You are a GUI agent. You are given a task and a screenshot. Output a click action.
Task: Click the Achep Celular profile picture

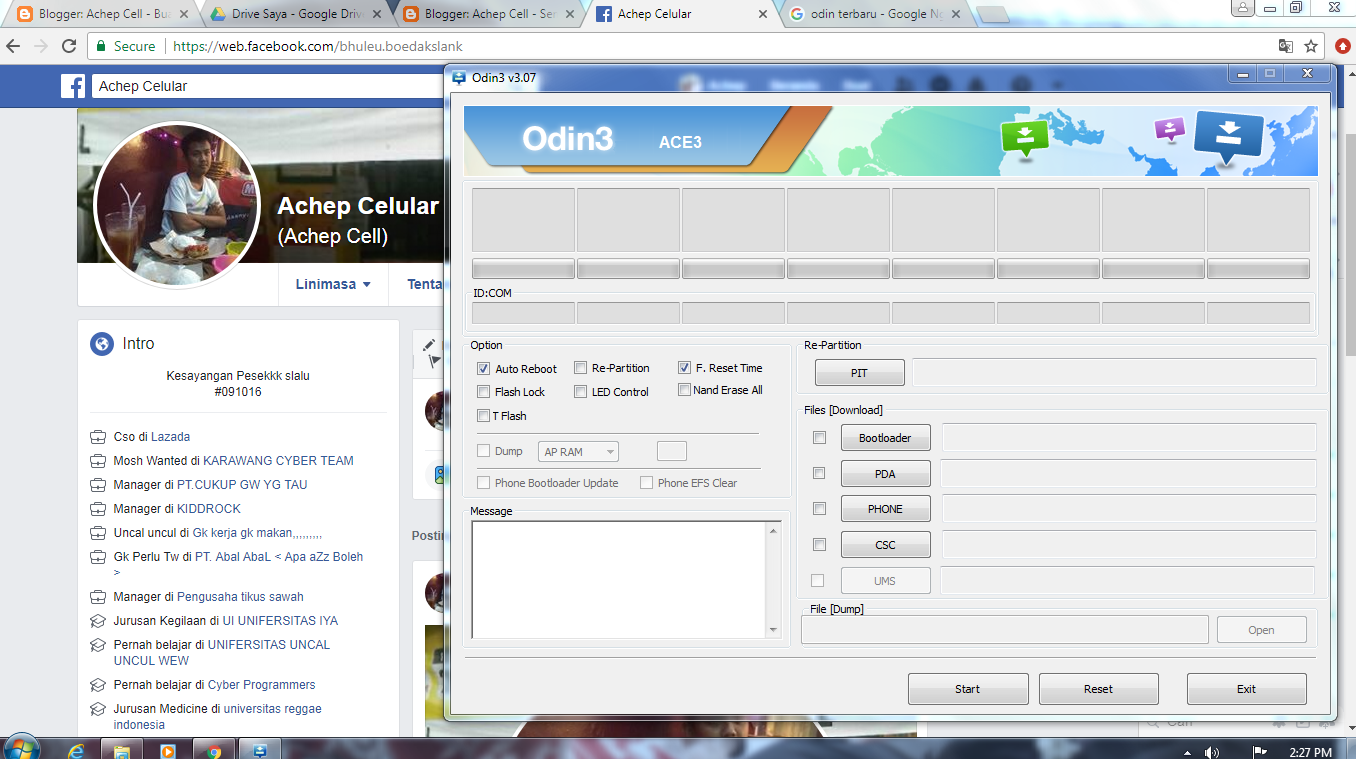[176, 205]
